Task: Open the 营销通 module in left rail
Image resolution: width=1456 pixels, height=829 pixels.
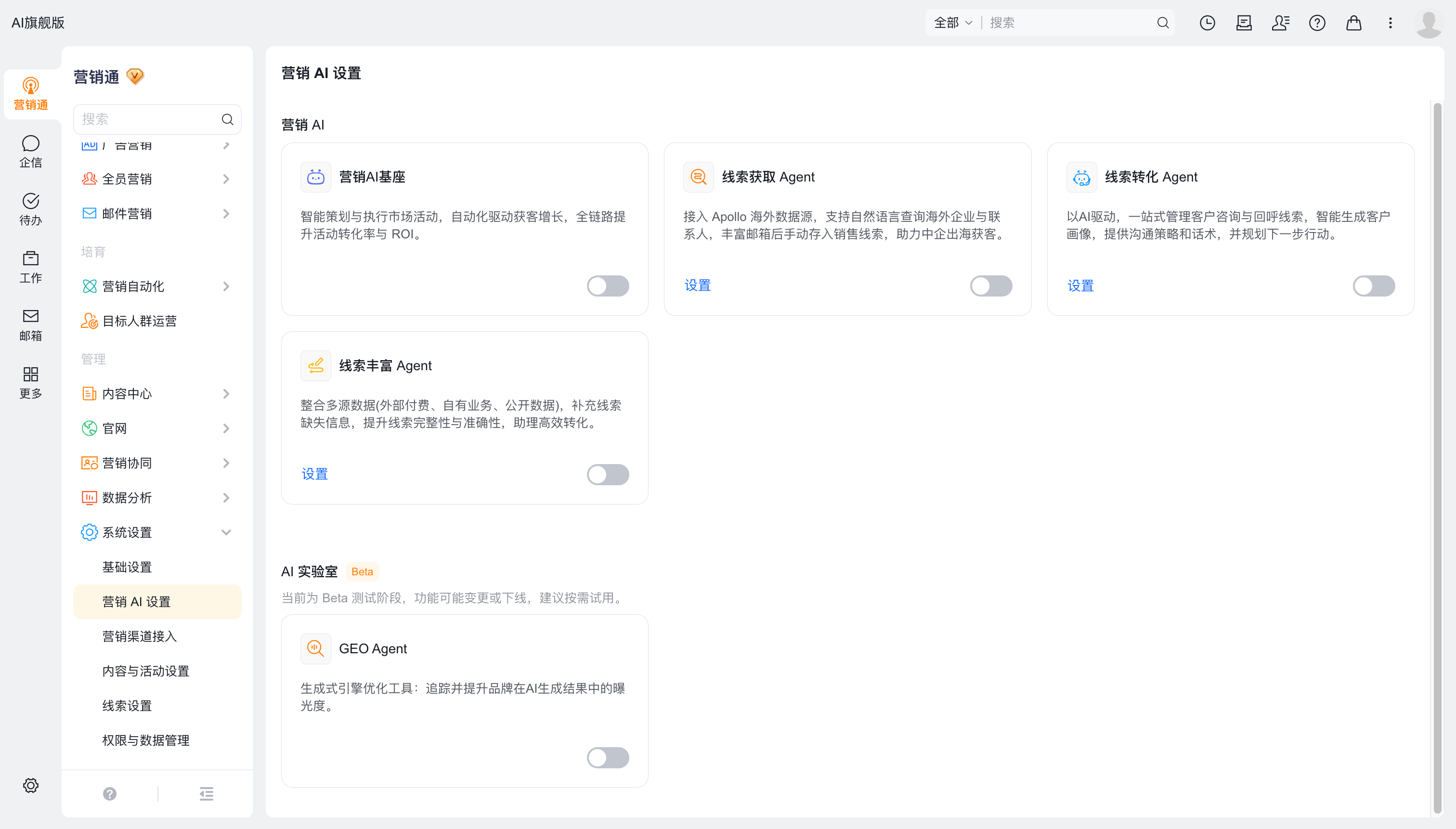Action: [x=31, y=94]
